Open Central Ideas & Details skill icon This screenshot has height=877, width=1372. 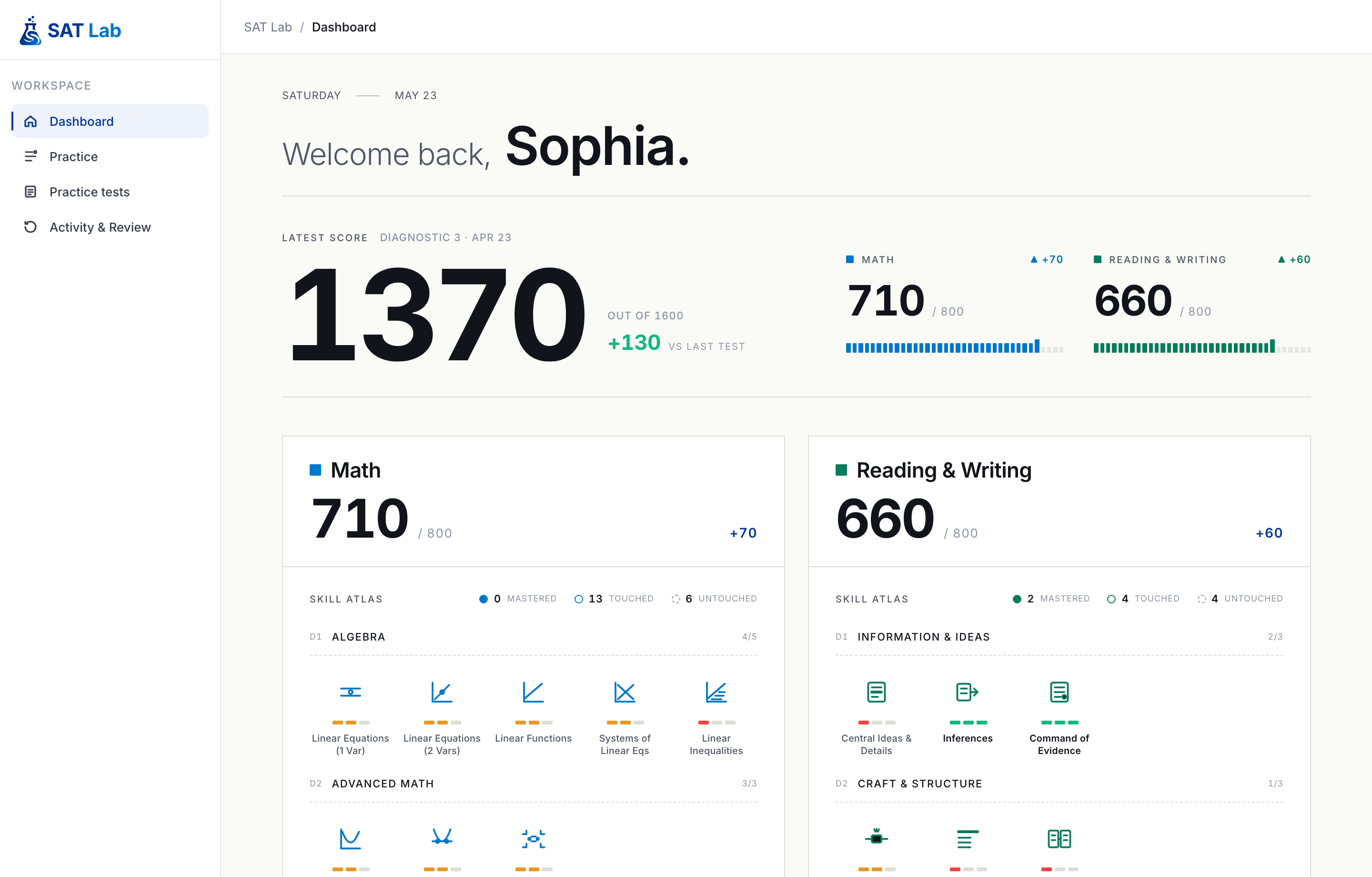coord(876,692)
